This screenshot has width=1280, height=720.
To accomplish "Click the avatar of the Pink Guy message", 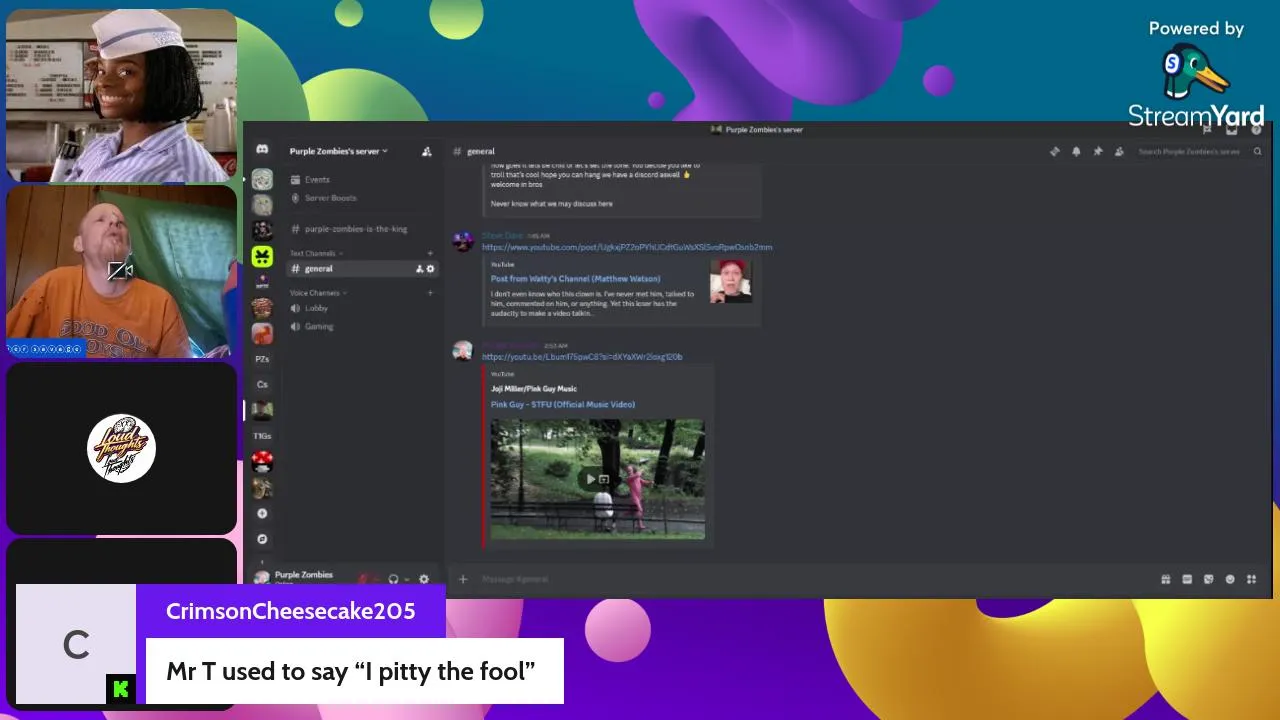I will pyautogui.click(x=463, y=351).
